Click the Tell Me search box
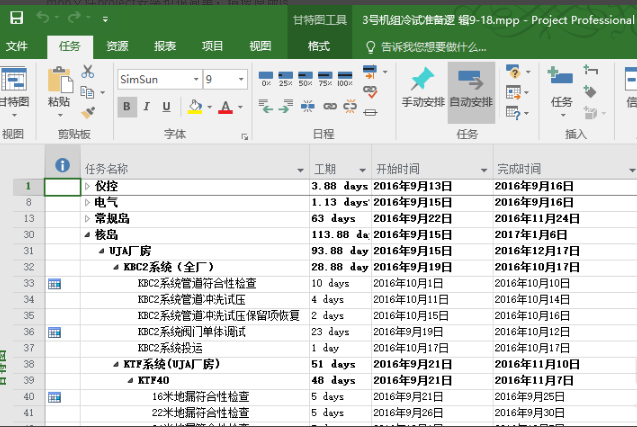 pos(440,46)
